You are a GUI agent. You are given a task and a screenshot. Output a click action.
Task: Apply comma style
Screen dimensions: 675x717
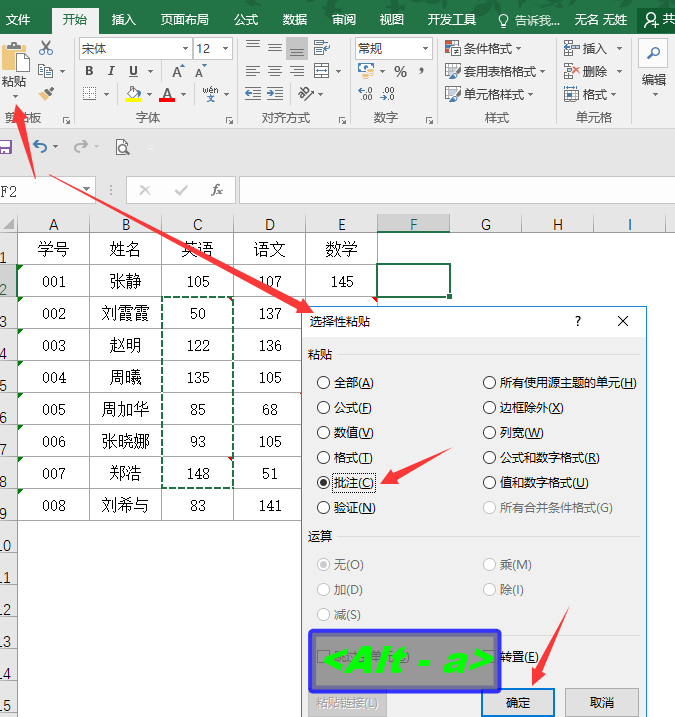[422, 71]
